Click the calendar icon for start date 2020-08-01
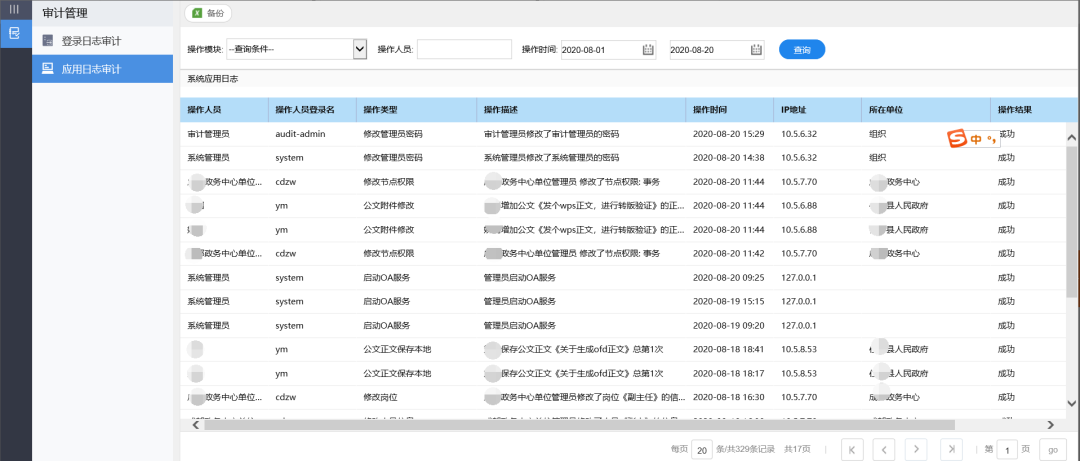Screen dimensions: 1080x461 tap(648, 49)
